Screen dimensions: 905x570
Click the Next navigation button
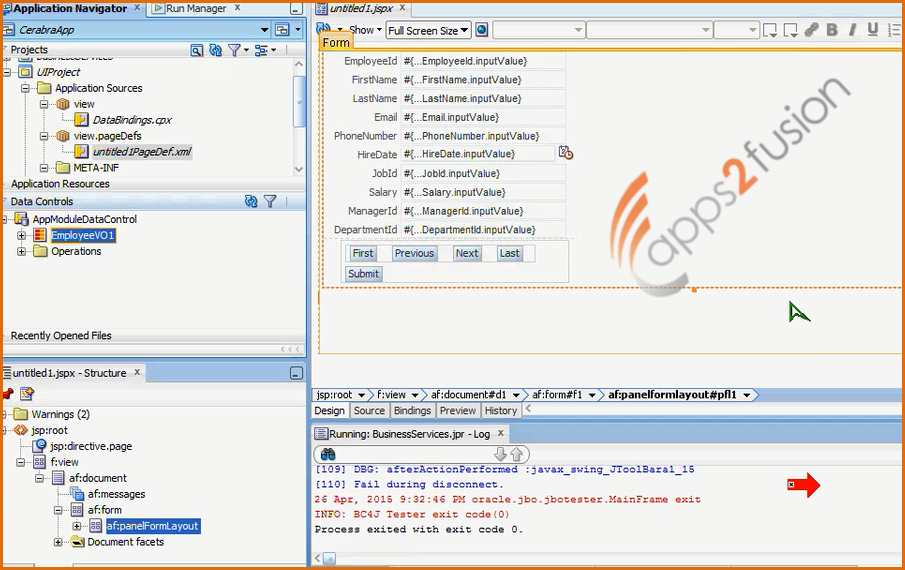466,253
